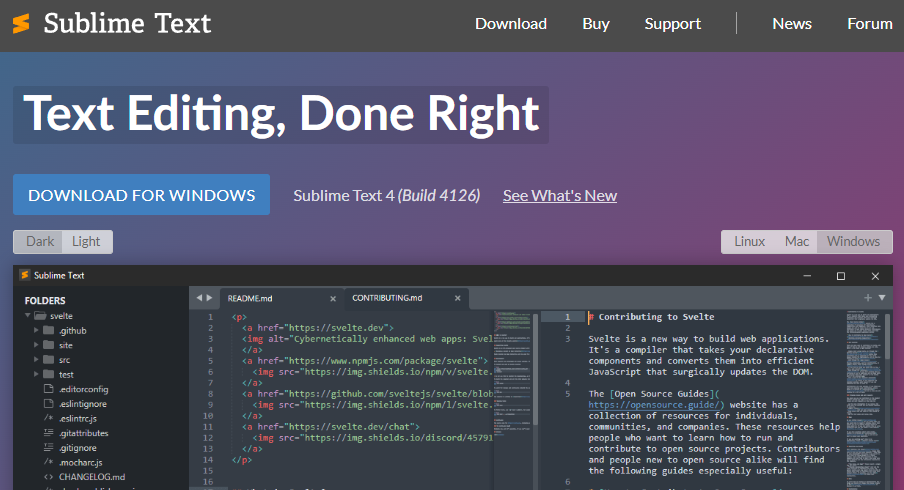Click the .mocharc.js code file icon

tap(48, 462)
